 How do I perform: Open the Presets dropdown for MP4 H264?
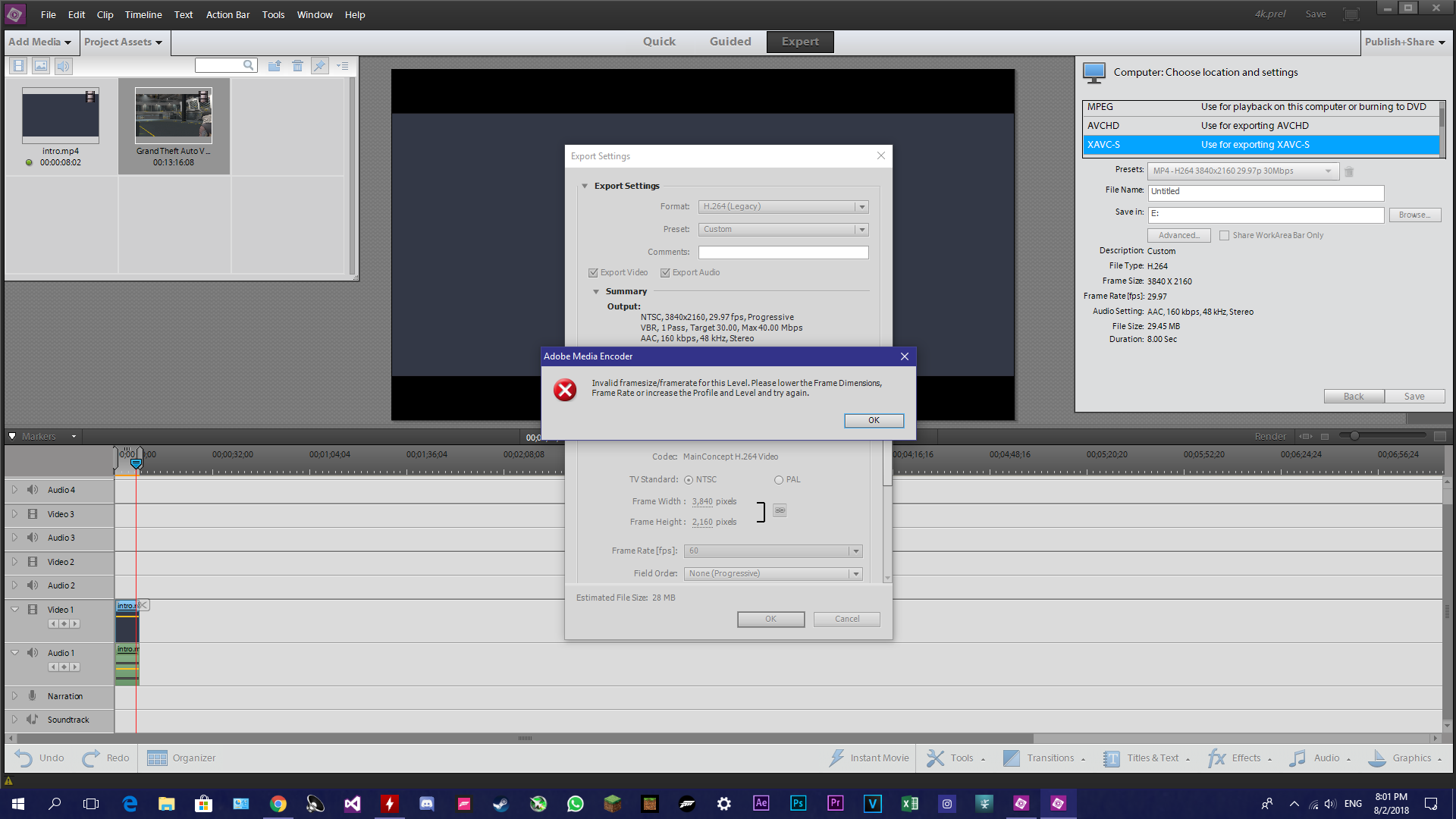pyautogui.click(x=1327, y=171)
